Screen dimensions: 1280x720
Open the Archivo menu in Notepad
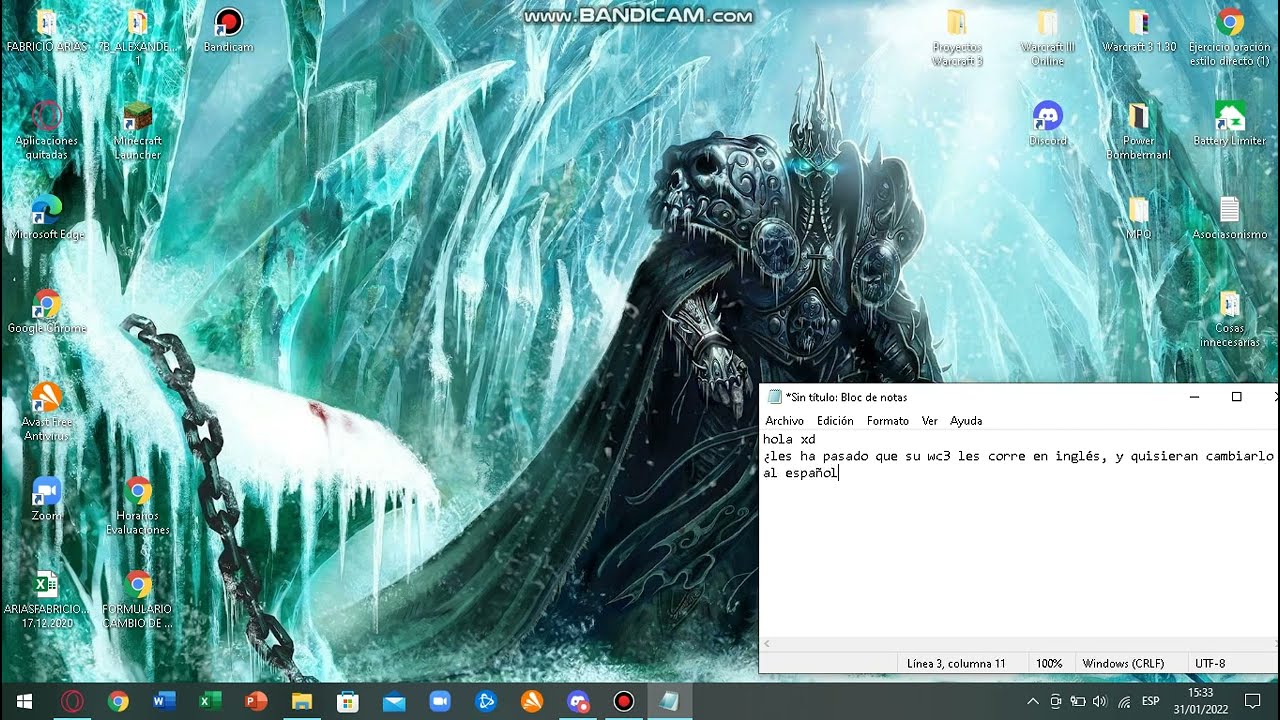[x=784, y=421]
